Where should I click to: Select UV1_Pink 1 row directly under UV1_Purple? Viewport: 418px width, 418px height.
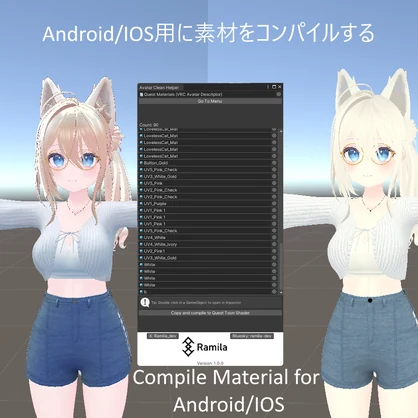pos(207,210)
